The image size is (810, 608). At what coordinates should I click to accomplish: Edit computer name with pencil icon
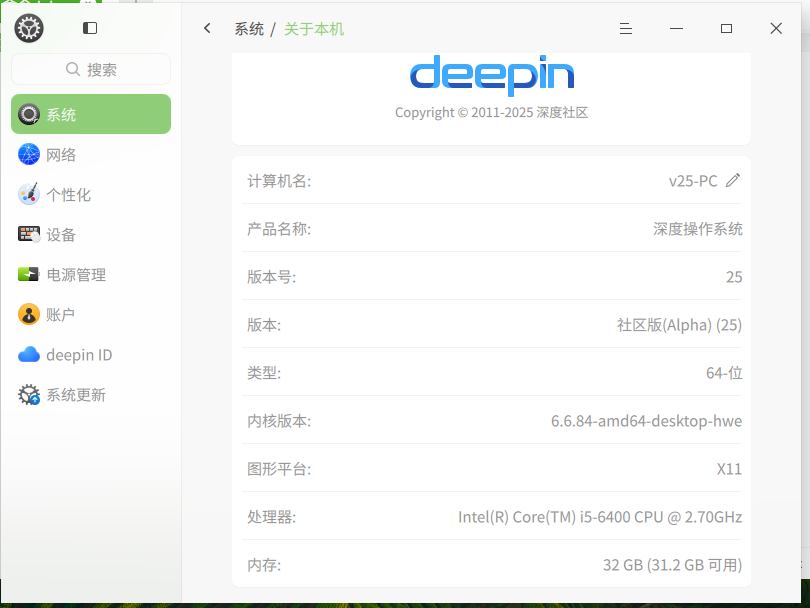pyautogui.click(x=733, y=180)
